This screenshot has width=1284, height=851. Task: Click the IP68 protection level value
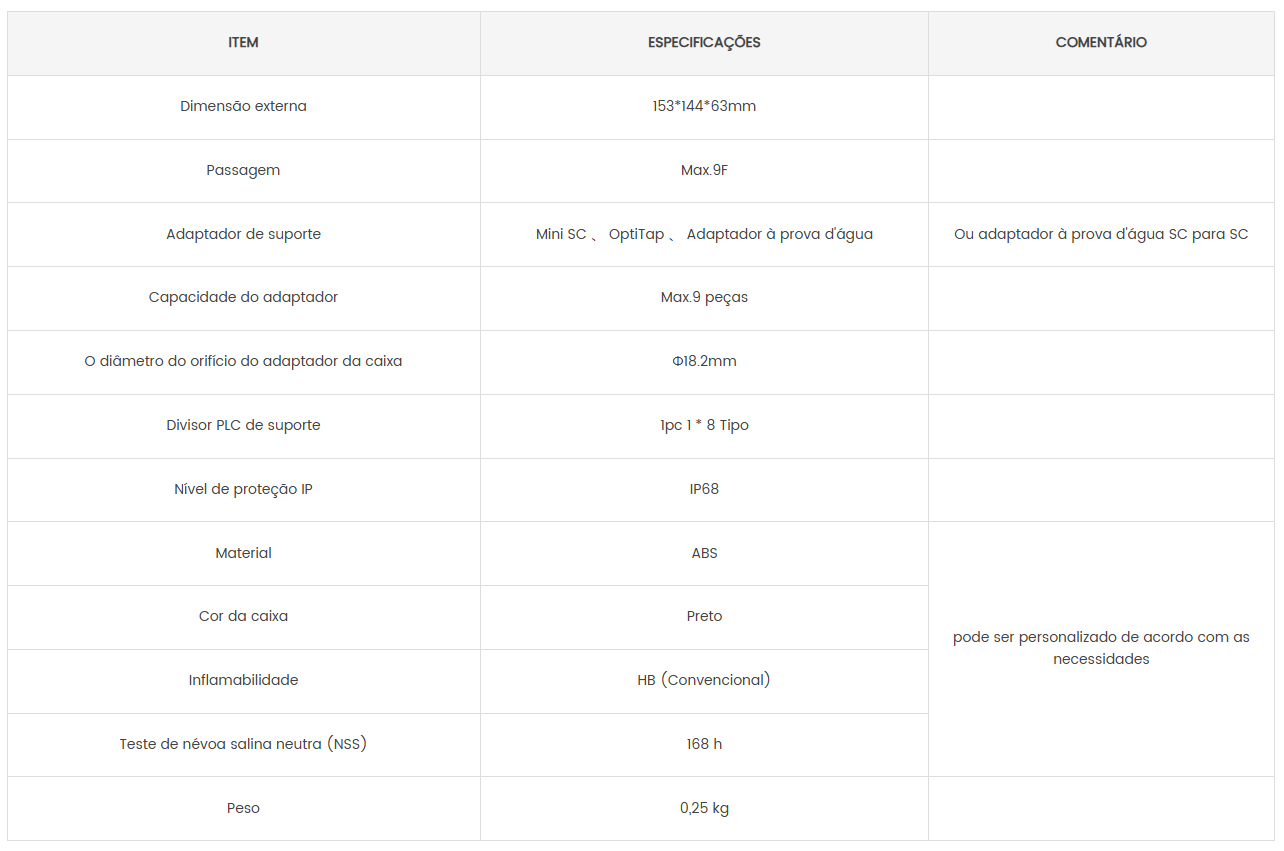click(x=704, y=489)
